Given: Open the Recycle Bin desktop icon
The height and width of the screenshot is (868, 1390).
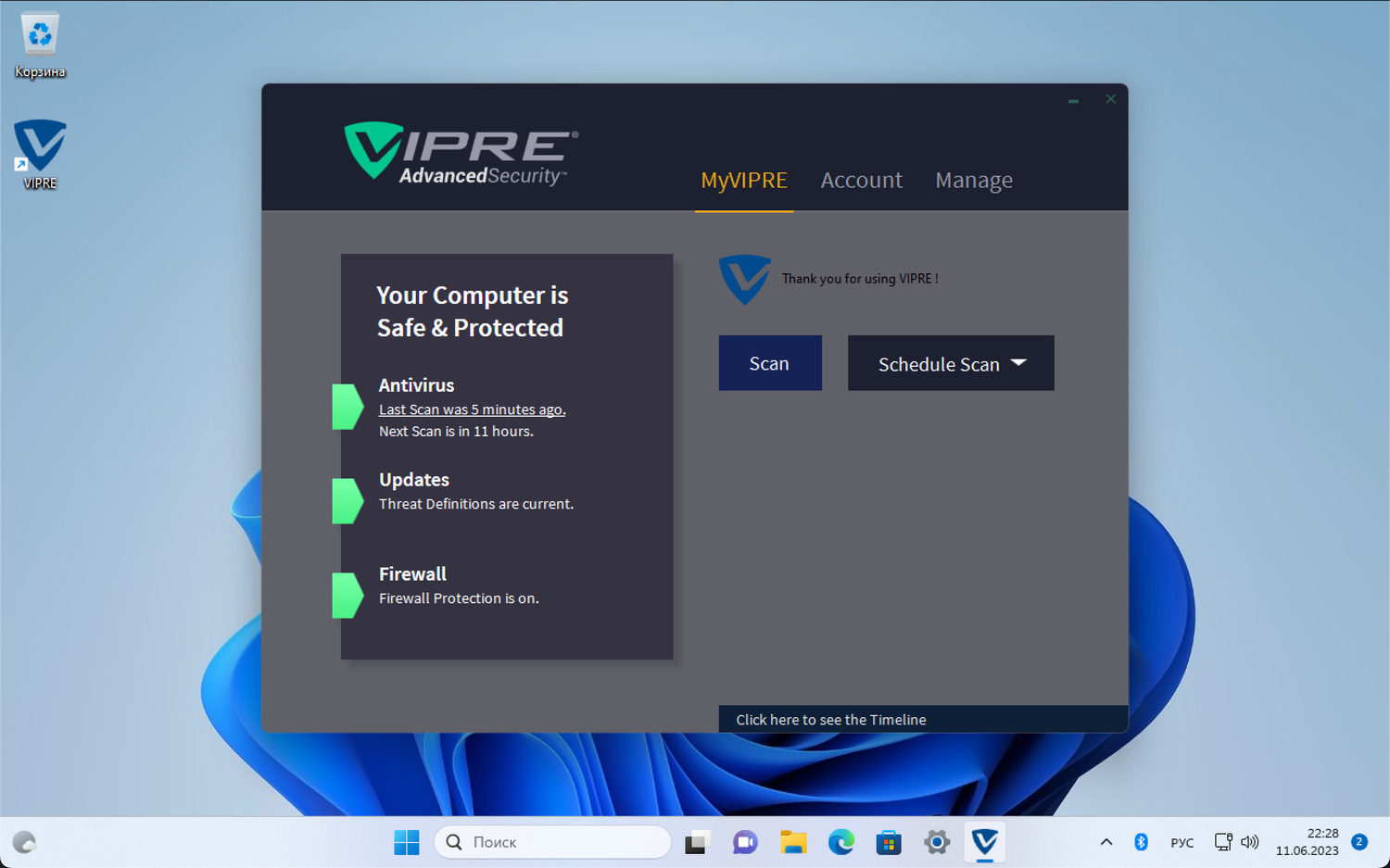Looking at the screenshot, I should [x=40, y=45].
